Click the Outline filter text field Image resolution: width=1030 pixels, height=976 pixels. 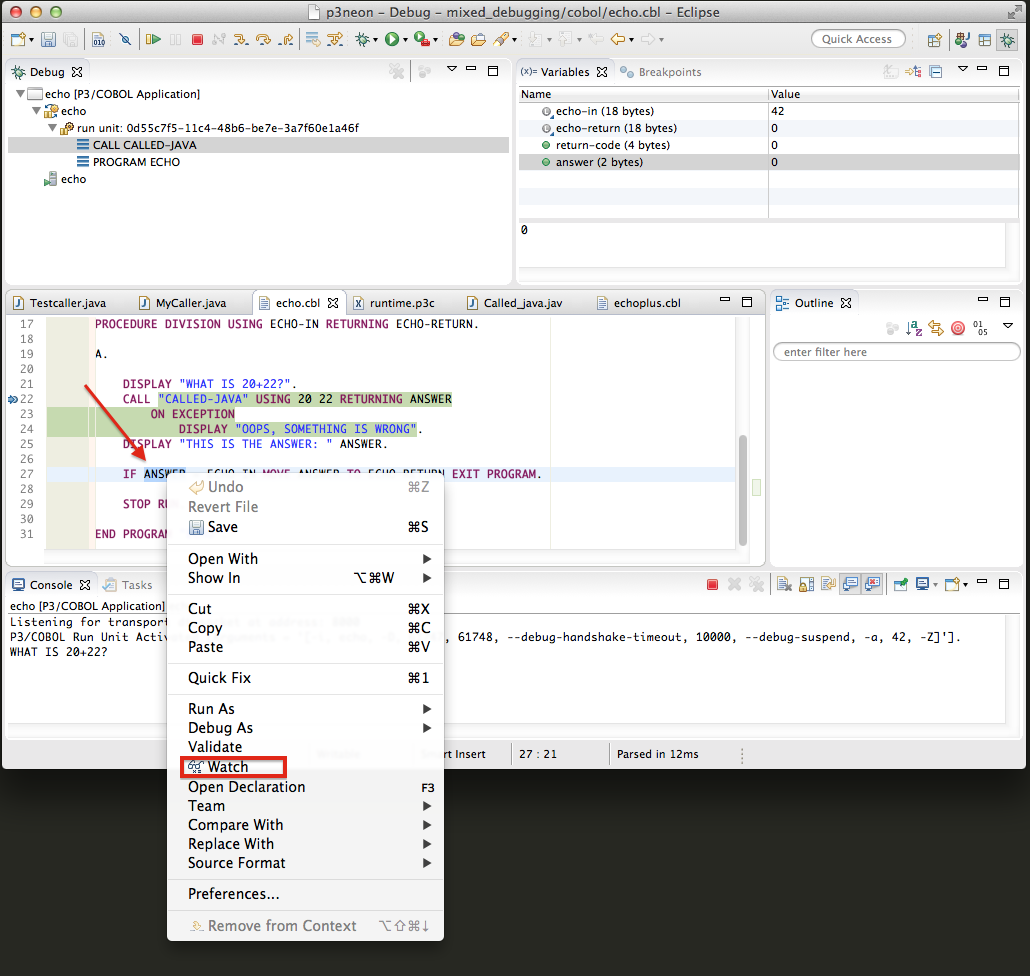click(897, 352)
